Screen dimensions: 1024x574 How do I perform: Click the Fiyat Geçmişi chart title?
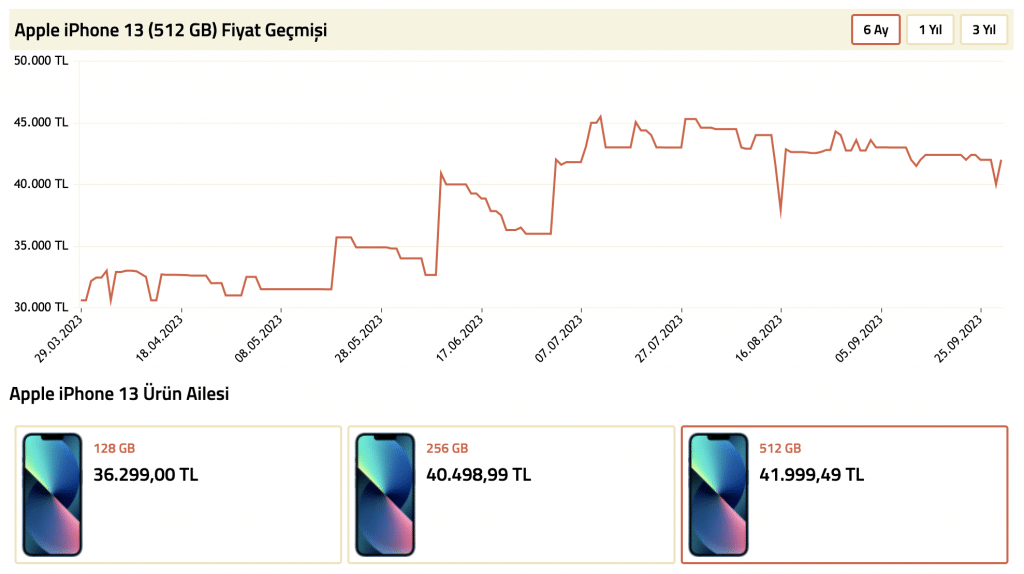click(x=171, y=30)
